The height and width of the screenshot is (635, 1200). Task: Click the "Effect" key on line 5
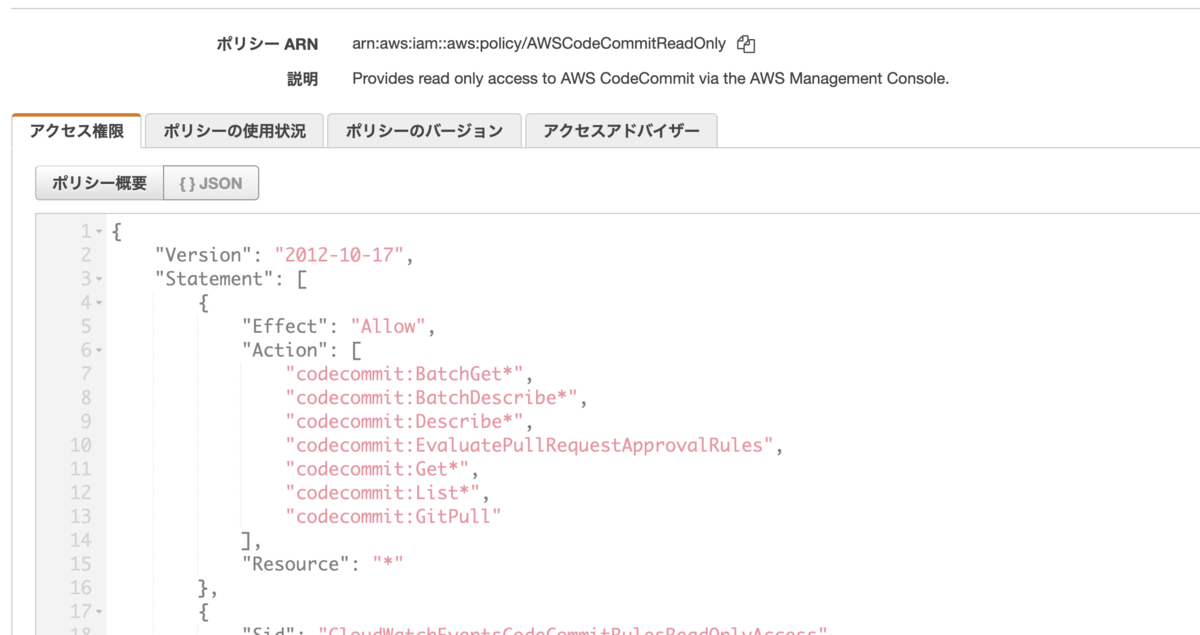tap(285, 326)
